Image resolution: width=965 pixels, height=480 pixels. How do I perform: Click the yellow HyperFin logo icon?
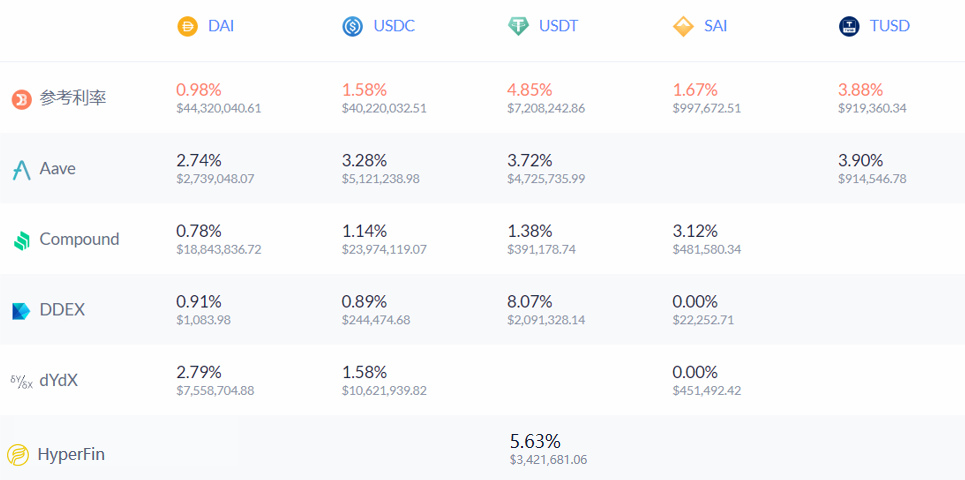(x=18, y=455)
